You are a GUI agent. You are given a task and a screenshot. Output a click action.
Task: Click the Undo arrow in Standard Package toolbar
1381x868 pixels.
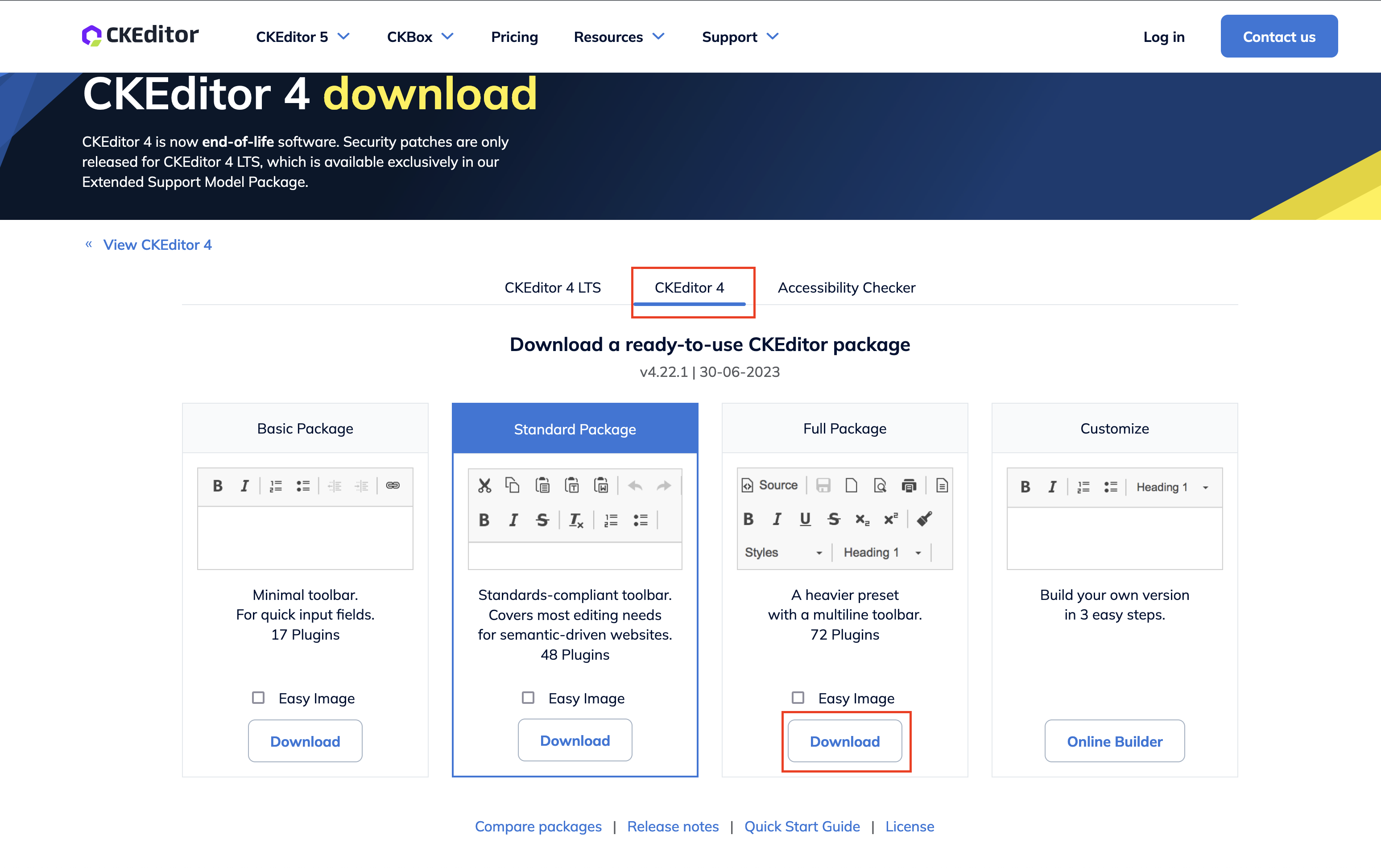point(635,486)
